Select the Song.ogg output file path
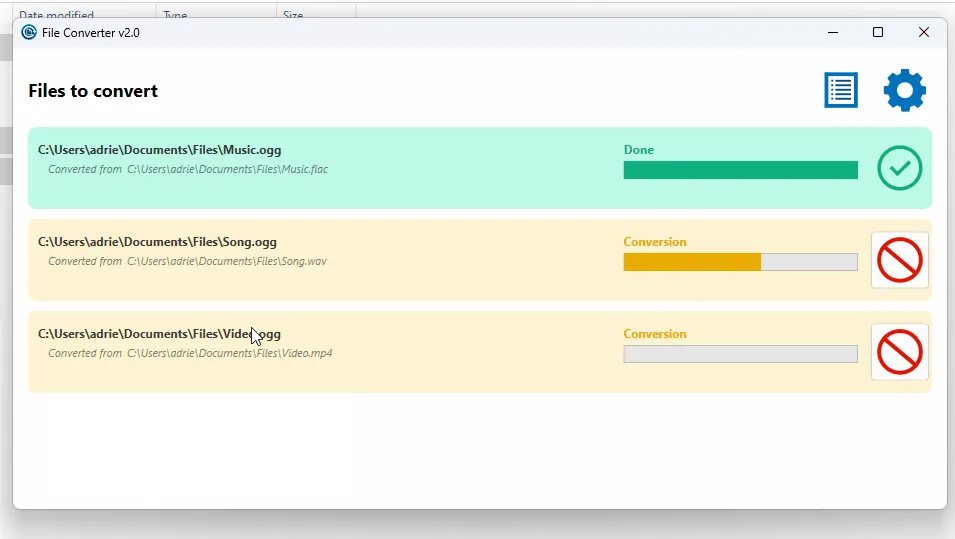955x539 pixels. (x=157, y=242)
